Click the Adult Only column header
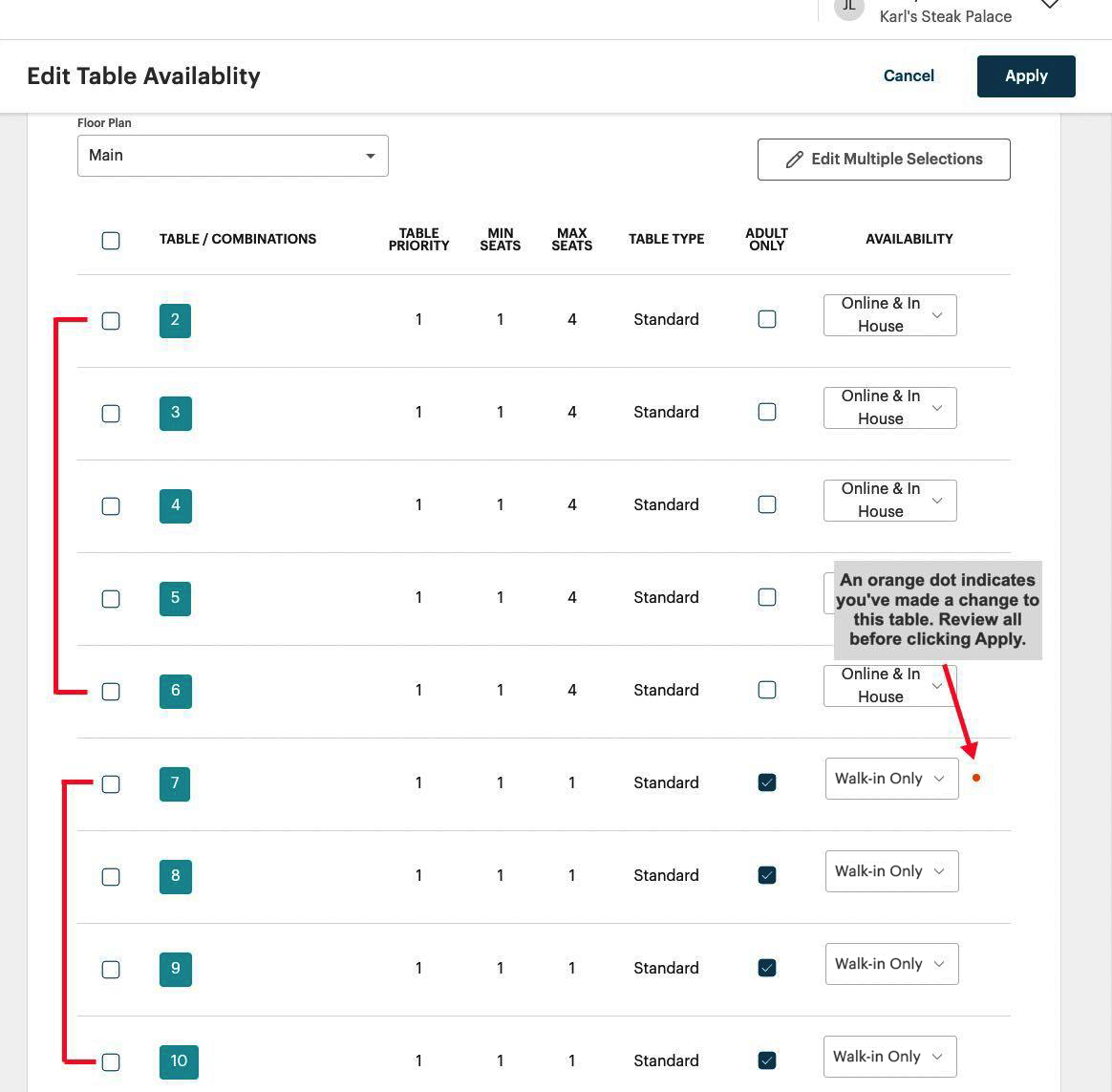Image resolution: width=1112 pixels, height=1092 pixels. coord(766,240)
